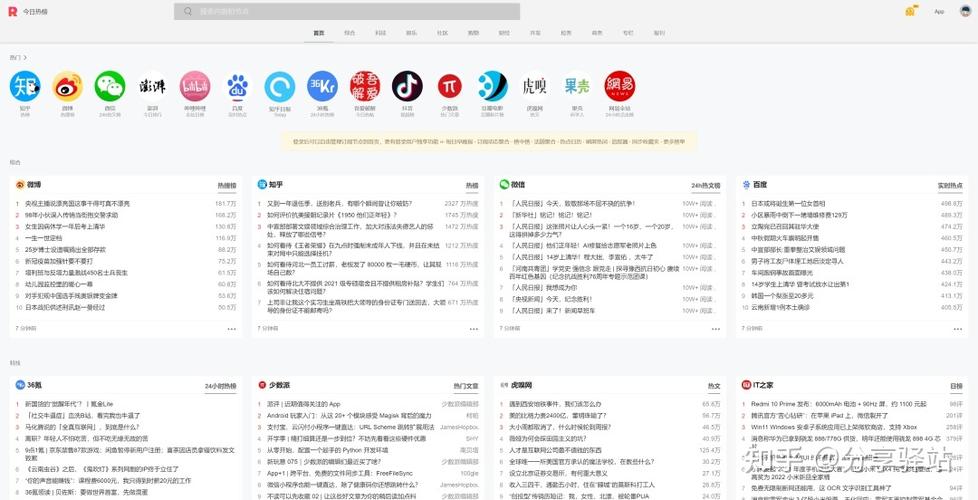Open the 虎嗅 round site icon

pyautogui.click(x=535, y=86)
